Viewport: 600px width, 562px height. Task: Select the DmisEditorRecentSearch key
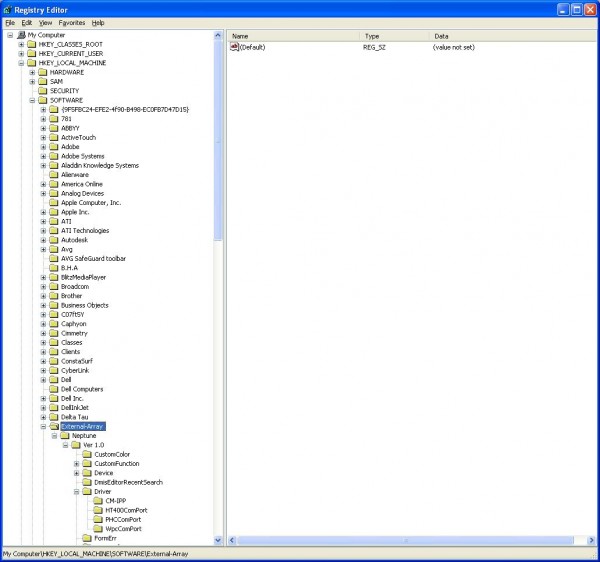(129, 482)
